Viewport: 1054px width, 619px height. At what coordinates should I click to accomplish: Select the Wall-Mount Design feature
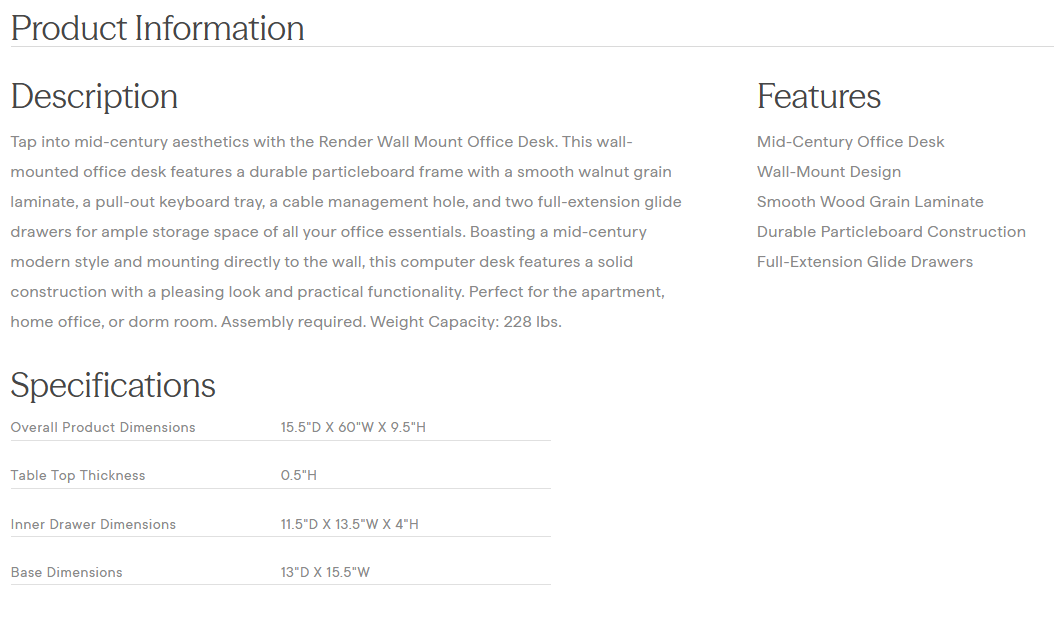click(x=828, y=172)
